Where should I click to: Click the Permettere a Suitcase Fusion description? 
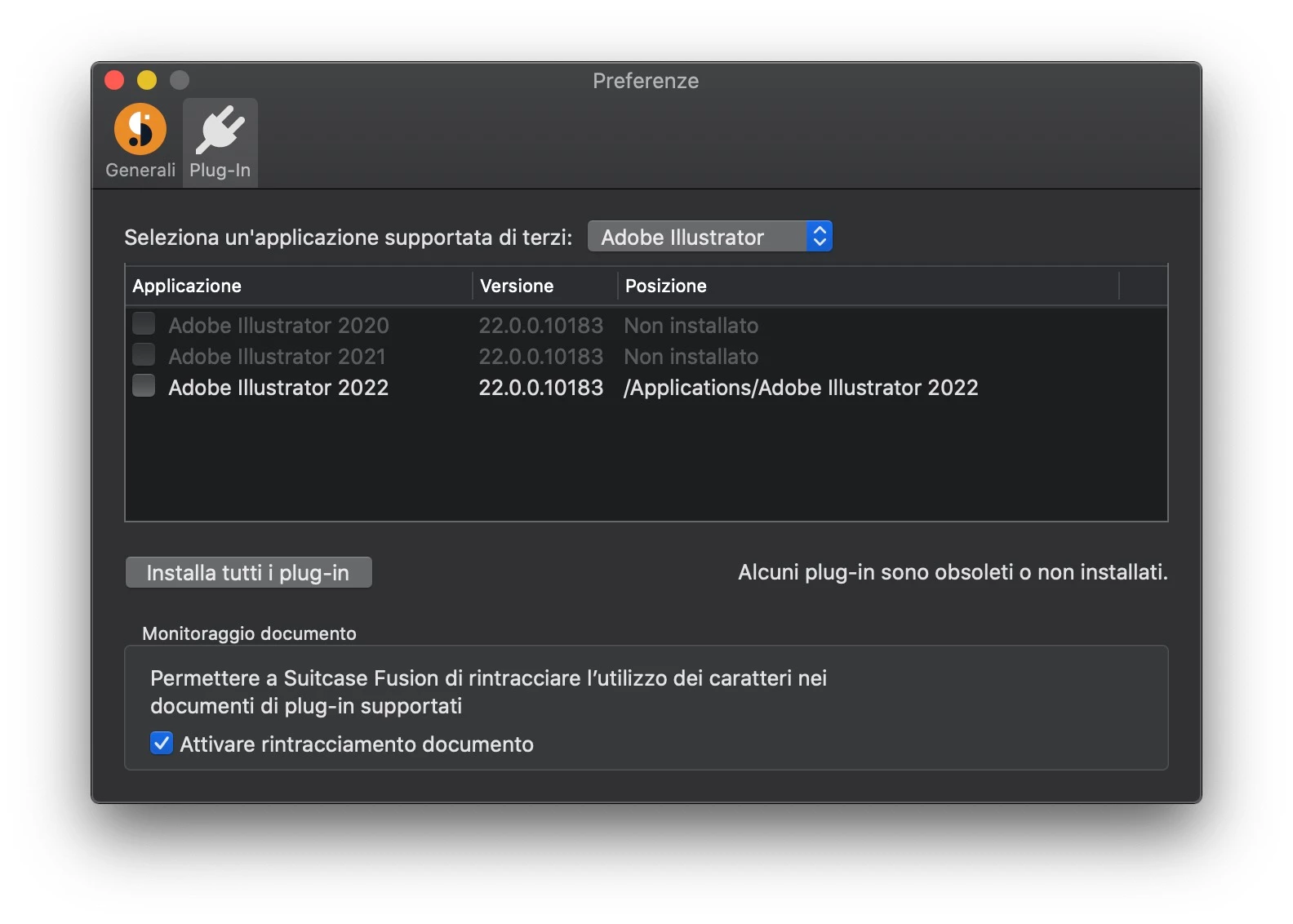point(488,692)
